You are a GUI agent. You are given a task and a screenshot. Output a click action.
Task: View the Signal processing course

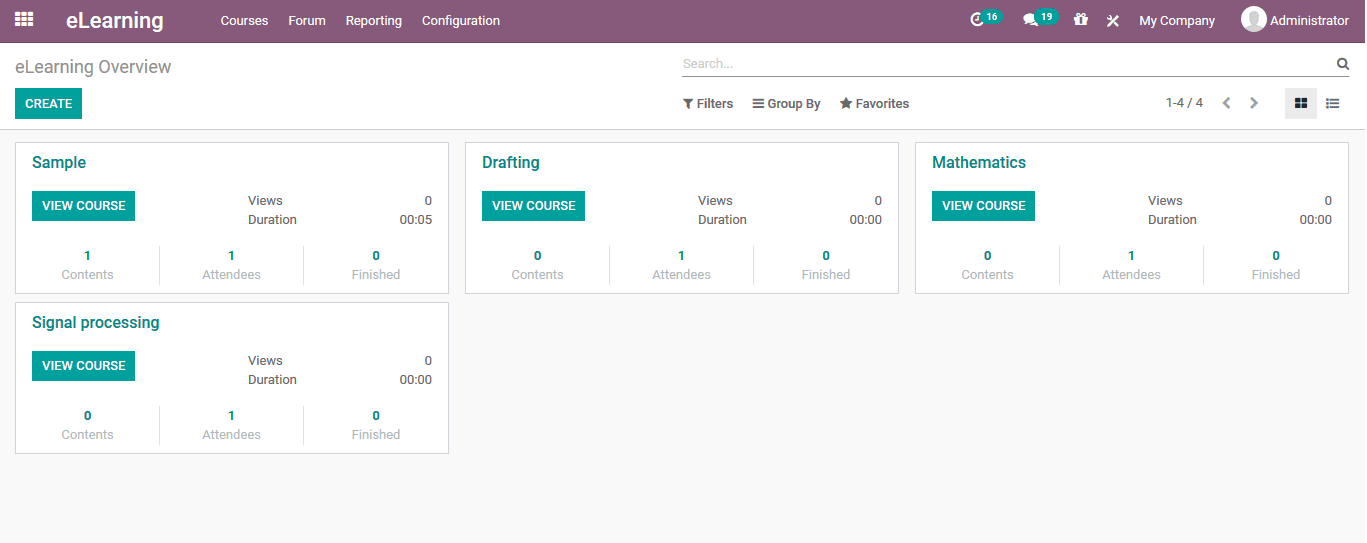point(83,366)
